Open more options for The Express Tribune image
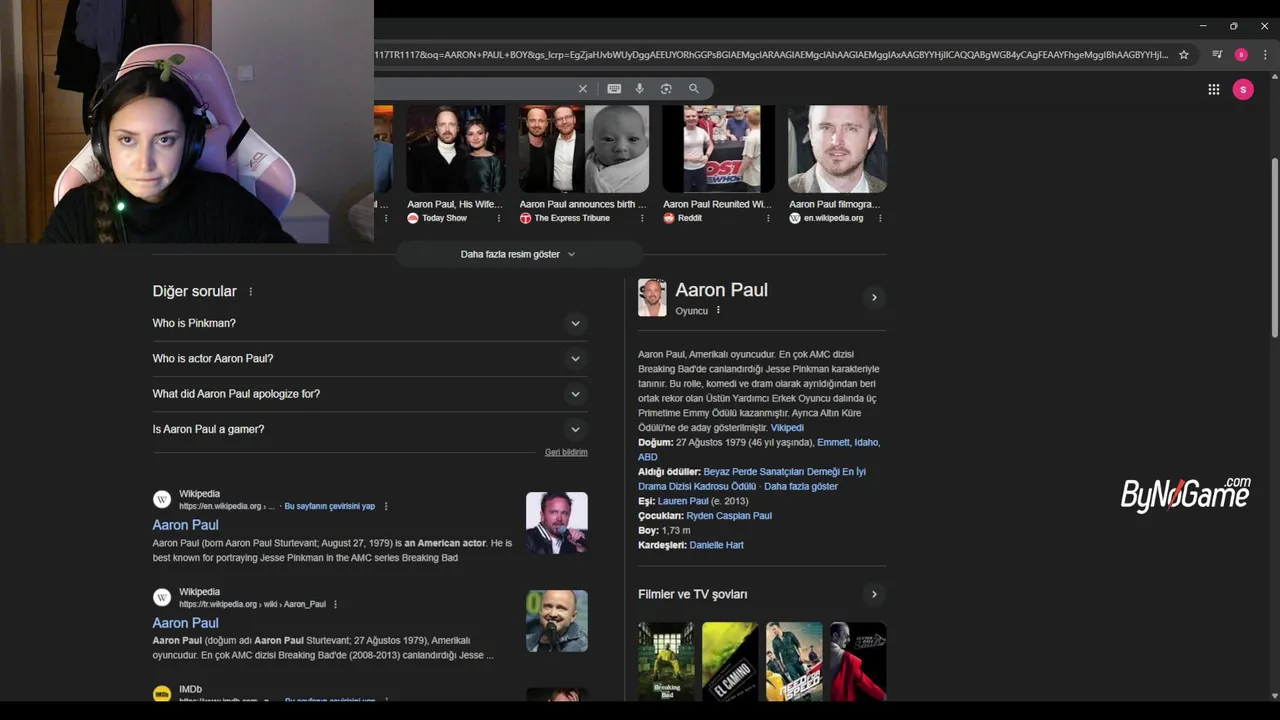 (642, 218)
